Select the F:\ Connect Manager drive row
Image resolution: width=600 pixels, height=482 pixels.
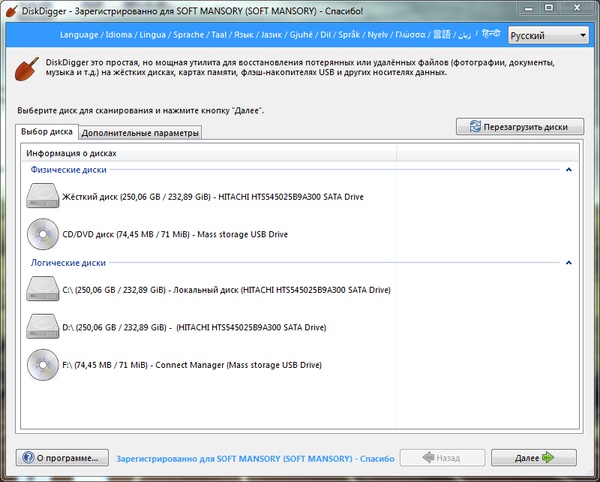192,365
